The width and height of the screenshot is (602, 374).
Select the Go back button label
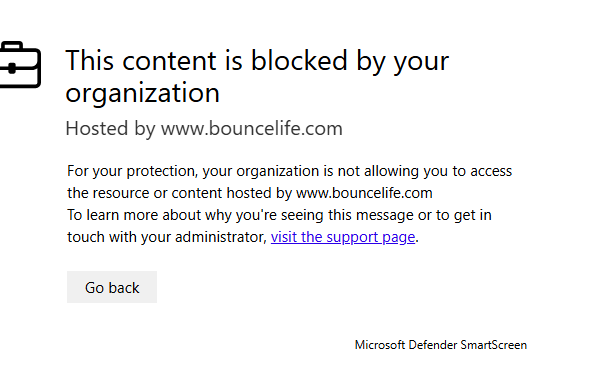coord(112,288)
